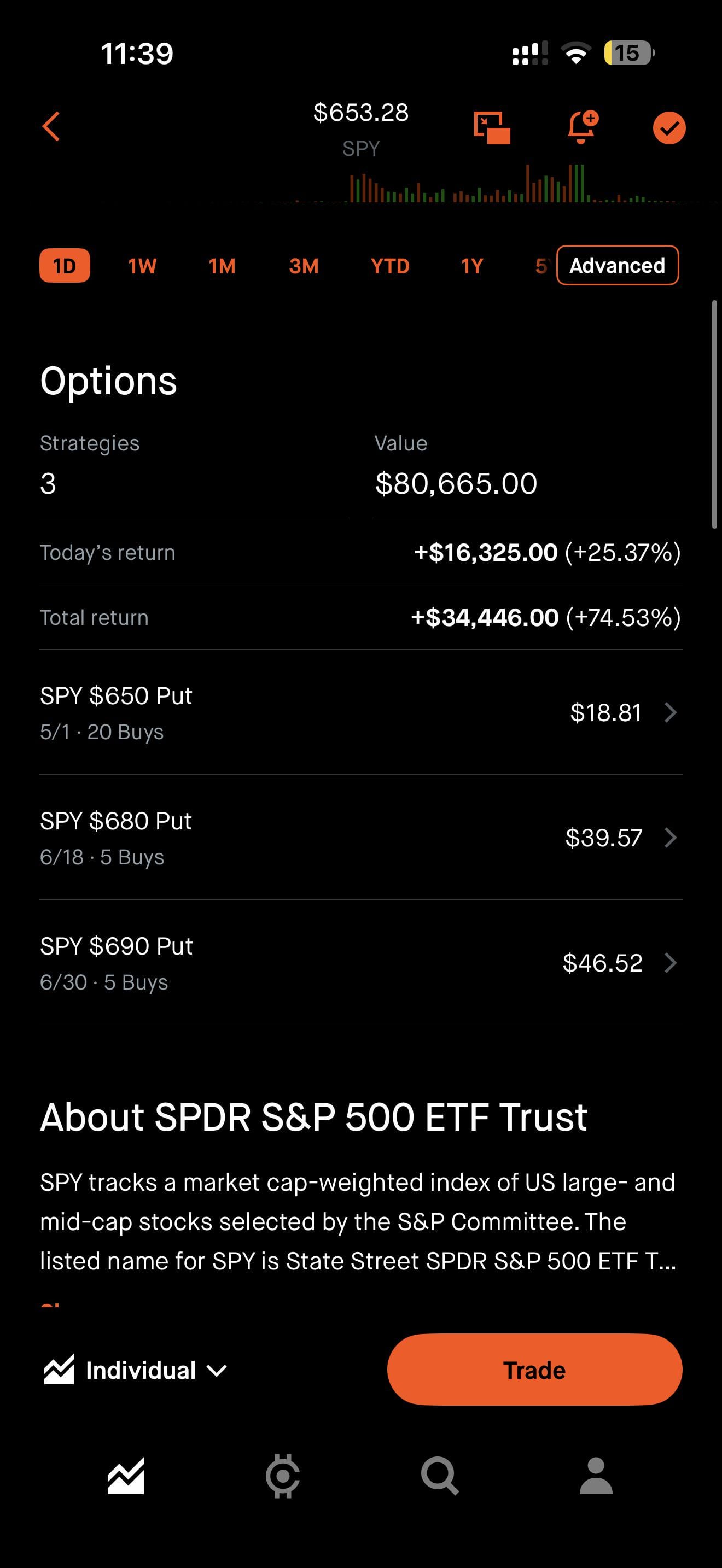The image size is (722, 1568).
Task: Open the account profile tab icon
Action: 596,1476
